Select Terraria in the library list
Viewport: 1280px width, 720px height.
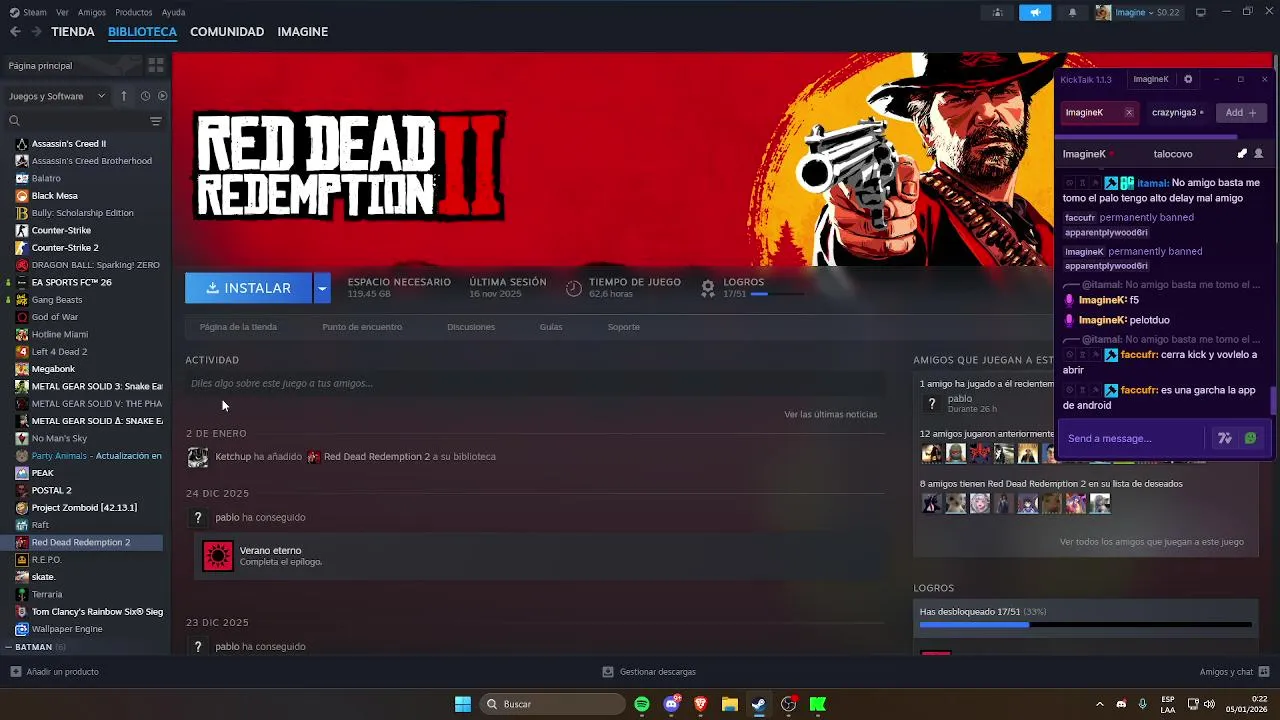[47, 594]
